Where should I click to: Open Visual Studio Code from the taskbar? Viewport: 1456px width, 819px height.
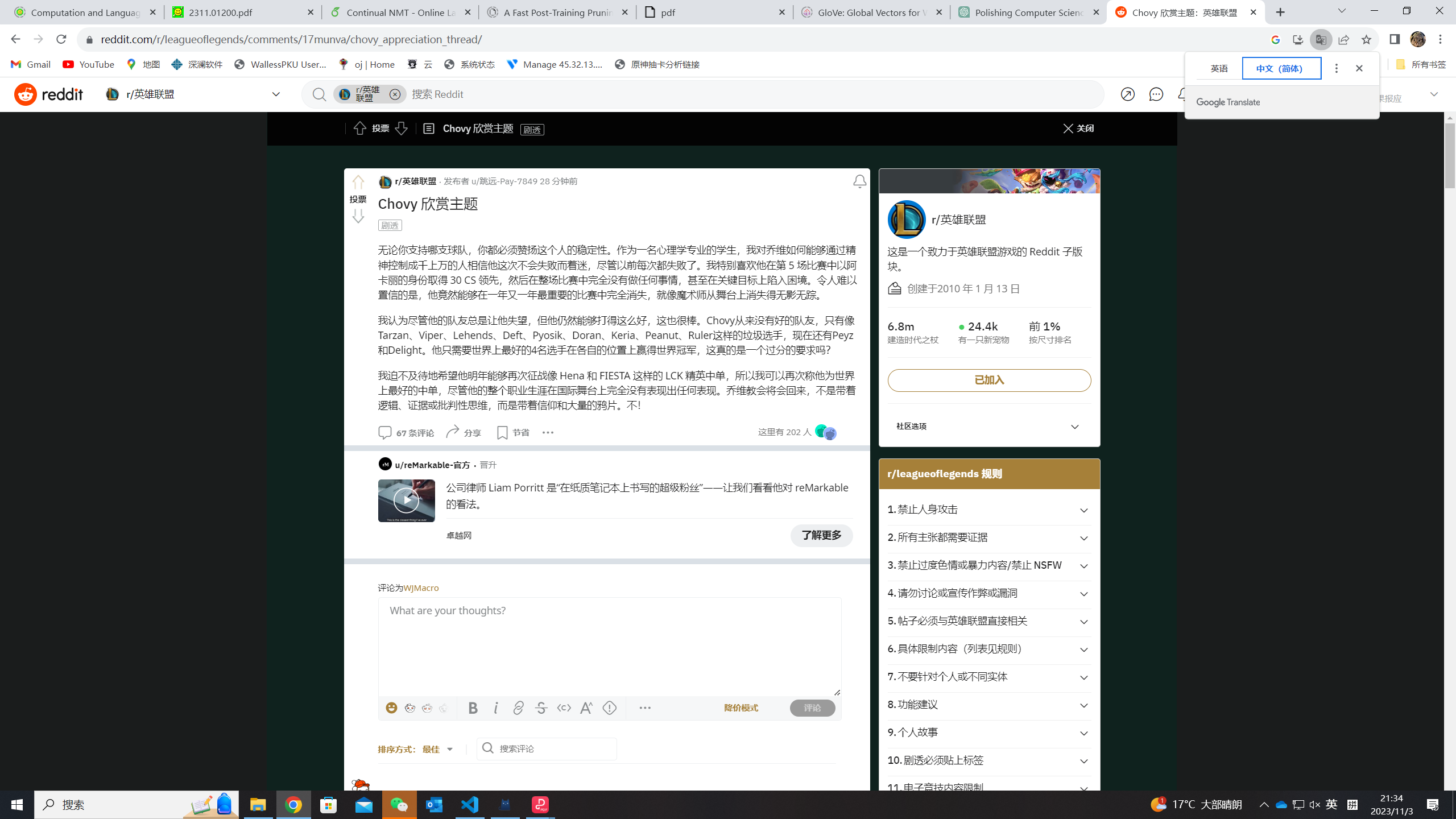468,805
